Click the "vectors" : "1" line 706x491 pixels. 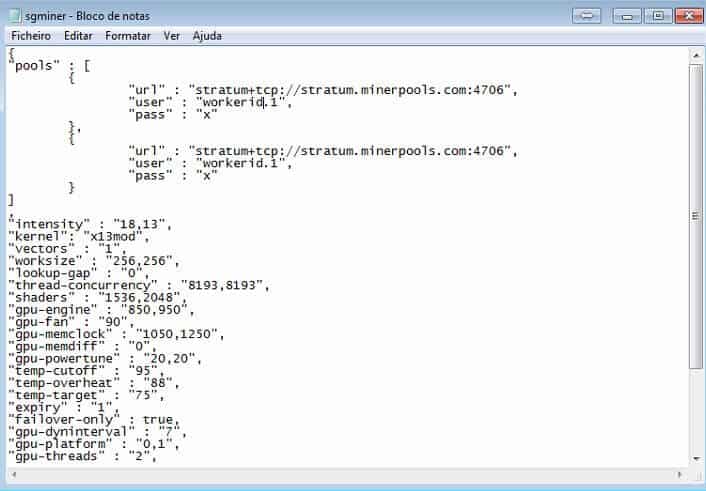[x=68, y=248]
